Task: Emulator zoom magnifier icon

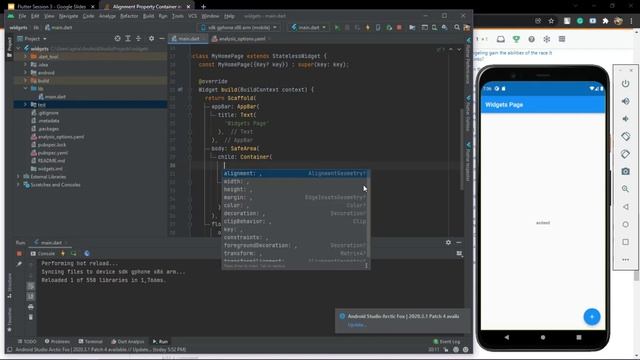Action: coord(625,189)
